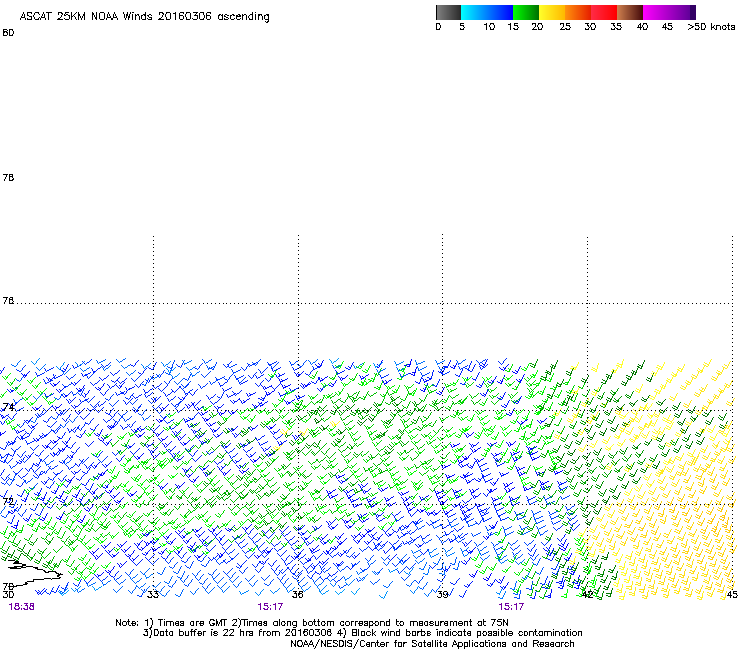Click the '33' longitude axis label

point(152,594)
